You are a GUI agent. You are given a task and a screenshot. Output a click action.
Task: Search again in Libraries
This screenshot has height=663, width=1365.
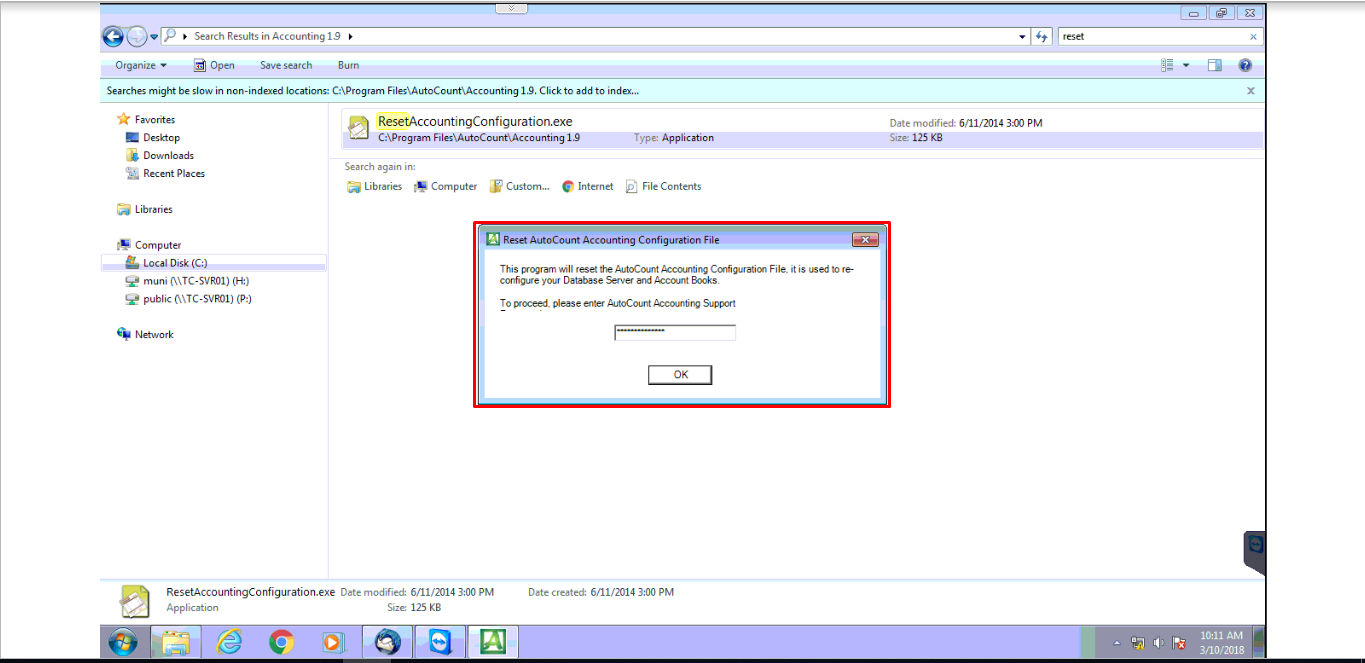(374, 186)
